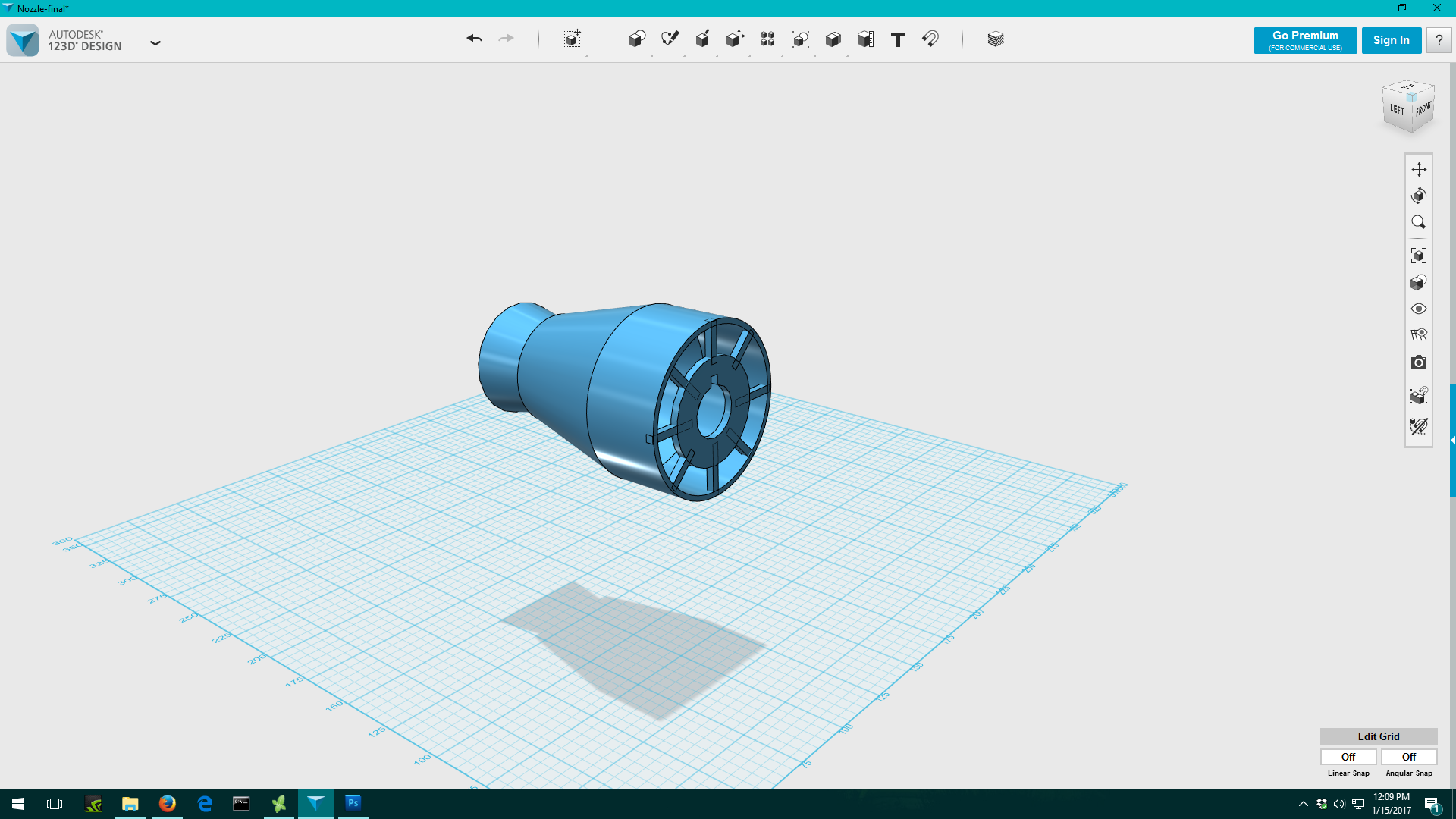Select the Orbit navigation tool
Screen dimensions: 1456x819
click(x=1418, y=196)
